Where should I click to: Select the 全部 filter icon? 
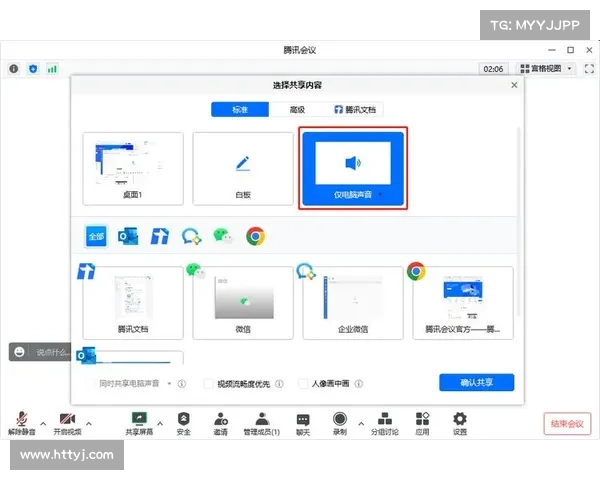[96, 236]
